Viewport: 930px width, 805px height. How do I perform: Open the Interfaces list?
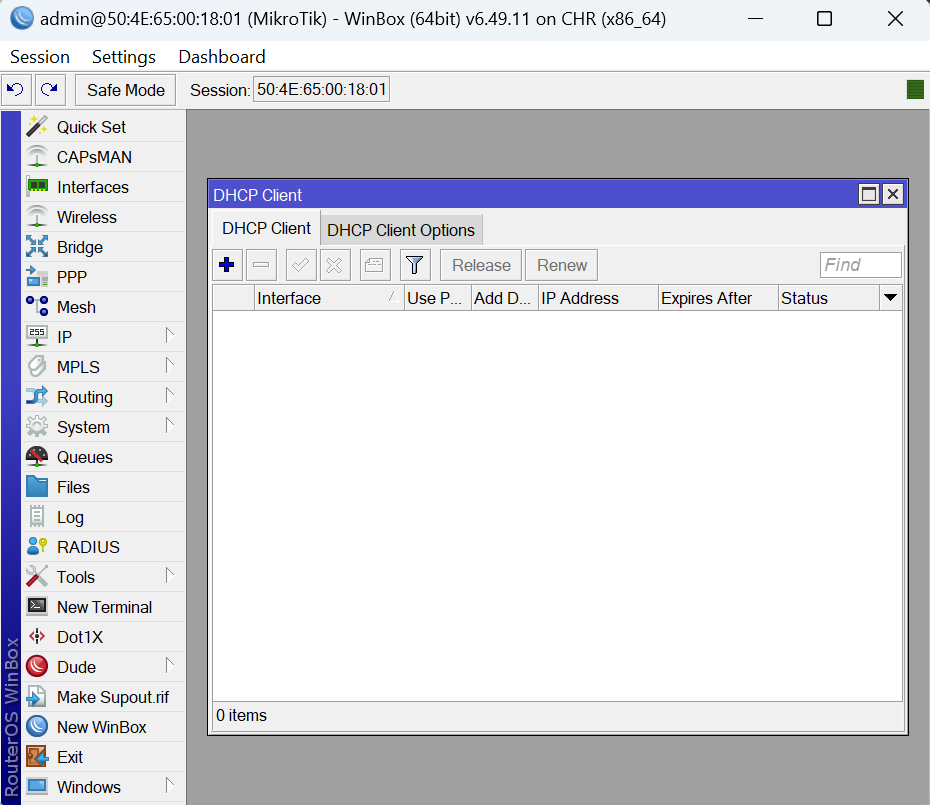tap(104, 187)
